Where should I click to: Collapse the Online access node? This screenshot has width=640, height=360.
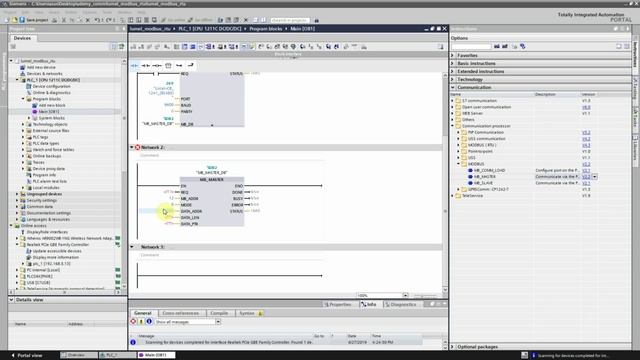tap(11, 226)
